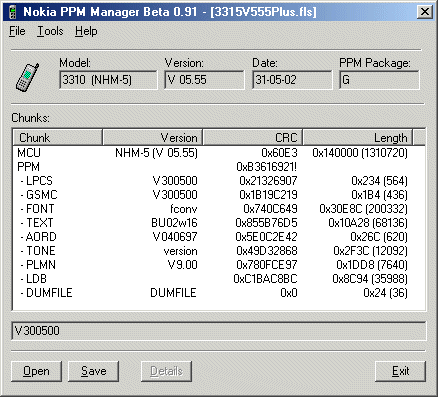Click the LPCS length 0x234 (564)
The height and width of the screenshot is (397, 438).
(380, 181)
